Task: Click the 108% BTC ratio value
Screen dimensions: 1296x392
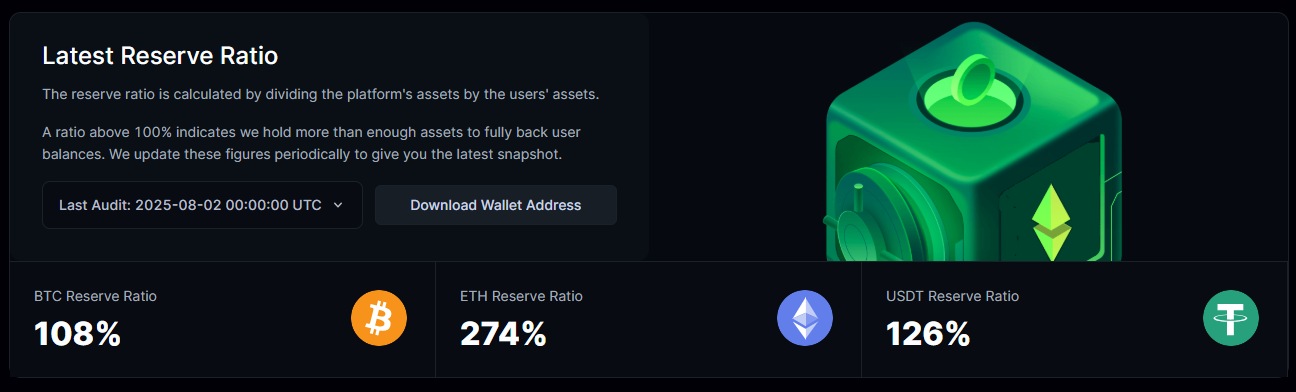Action: pos(78,334)
